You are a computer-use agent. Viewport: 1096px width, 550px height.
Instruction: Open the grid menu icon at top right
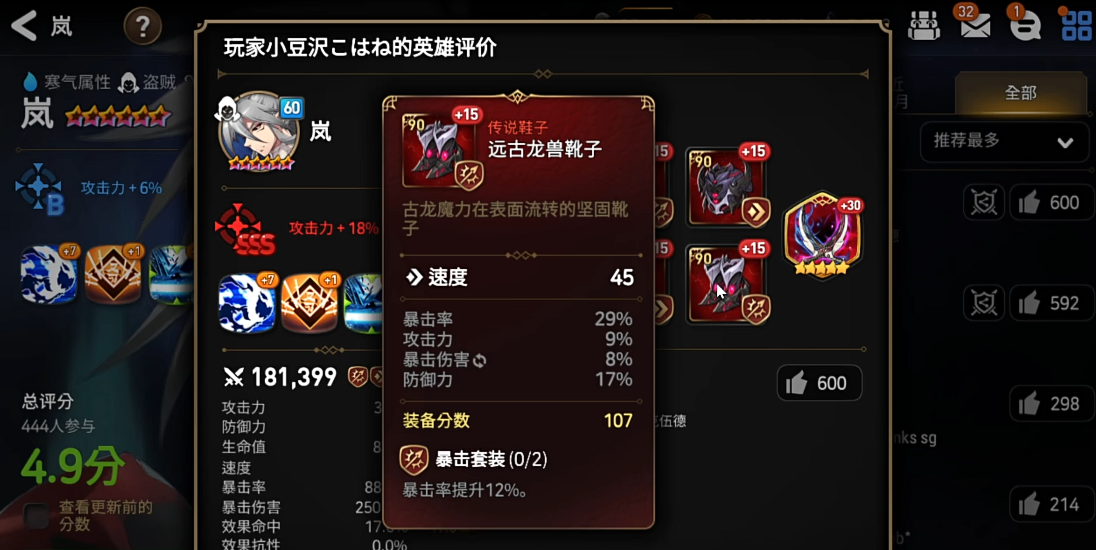tap(1076, 25)
